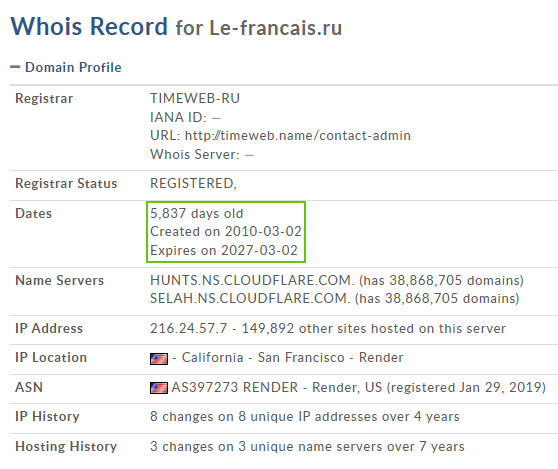Click 'California - San Francisco - Render' location

[x=293, y=357]
